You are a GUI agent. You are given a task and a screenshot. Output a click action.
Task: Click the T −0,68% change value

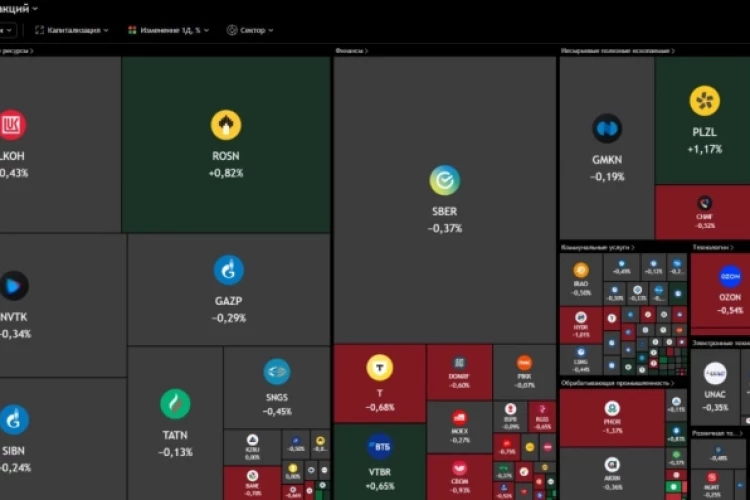[380, 408]
